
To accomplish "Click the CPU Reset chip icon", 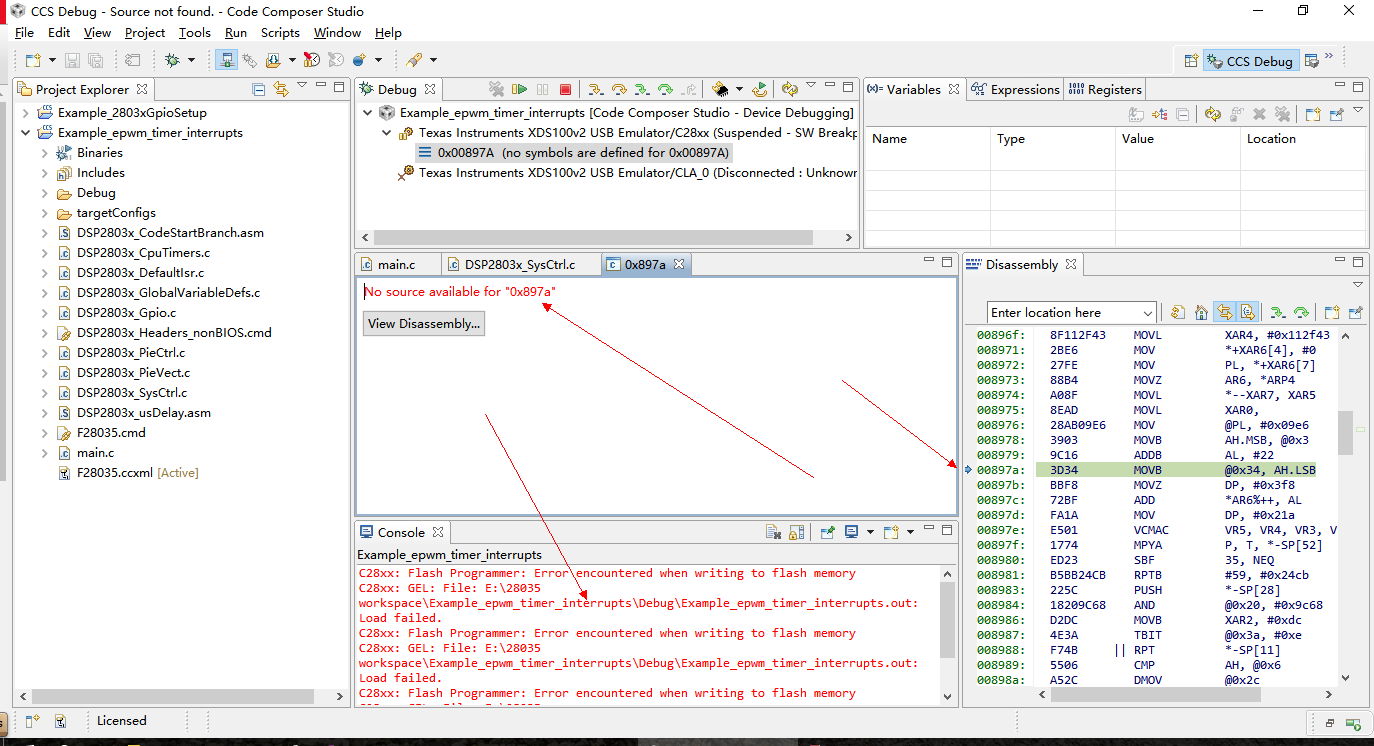I will tap(719, 89).
